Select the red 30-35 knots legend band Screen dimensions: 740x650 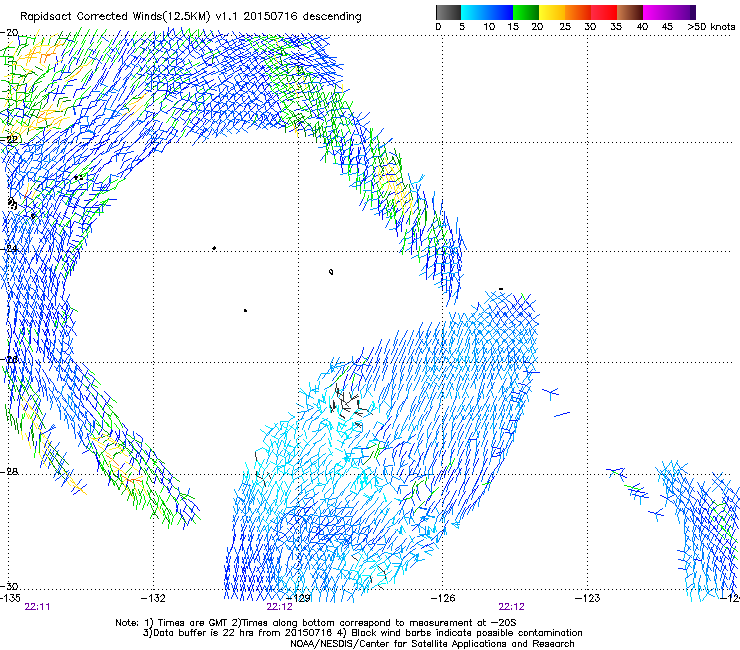(x=604, y=12)
